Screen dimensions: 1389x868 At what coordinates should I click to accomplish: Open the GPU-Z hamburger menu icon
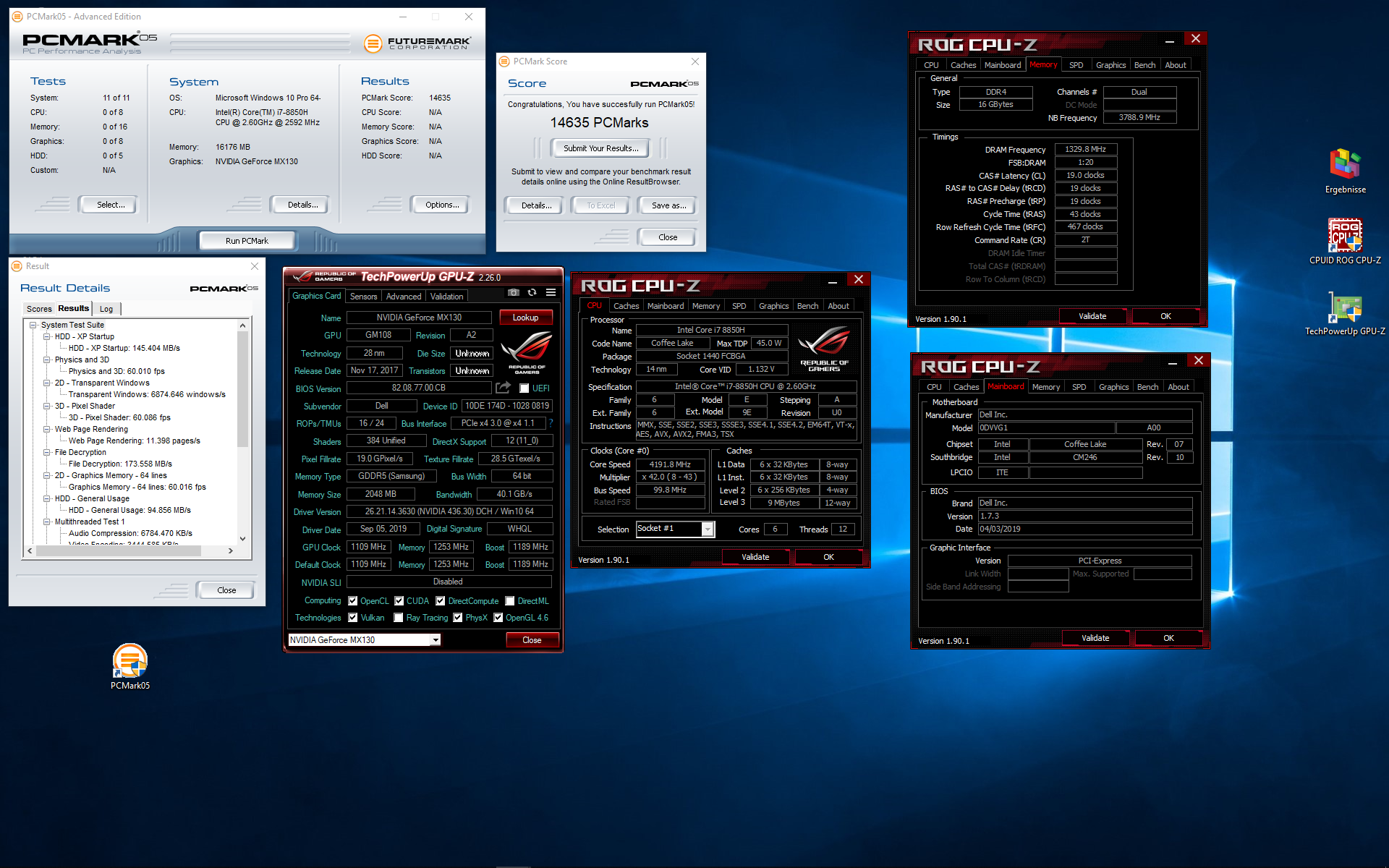click(551, 292)
